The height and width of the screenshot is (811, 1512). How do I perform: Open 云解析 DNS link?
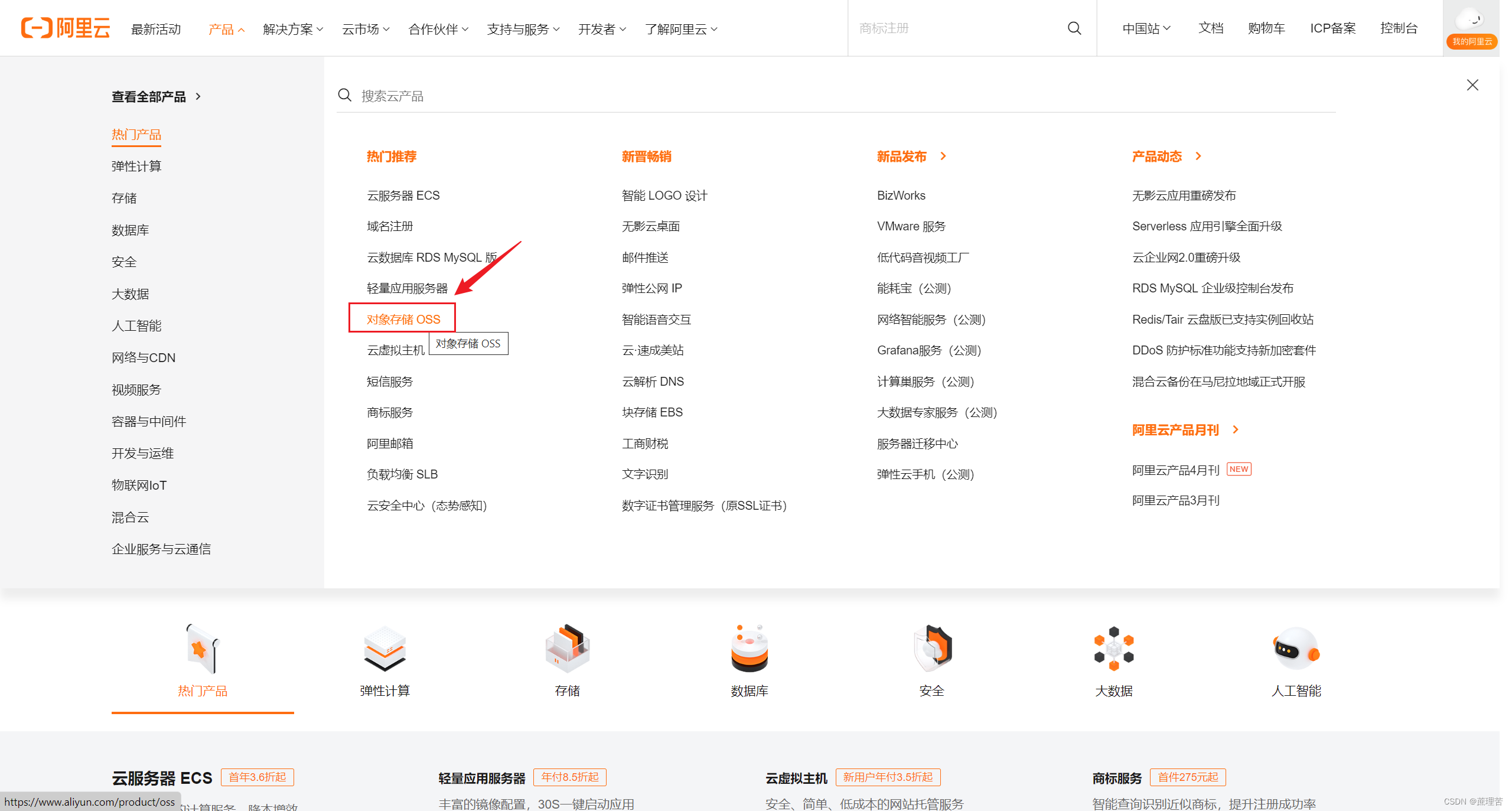pyautogui.click(x=653, y=381)
